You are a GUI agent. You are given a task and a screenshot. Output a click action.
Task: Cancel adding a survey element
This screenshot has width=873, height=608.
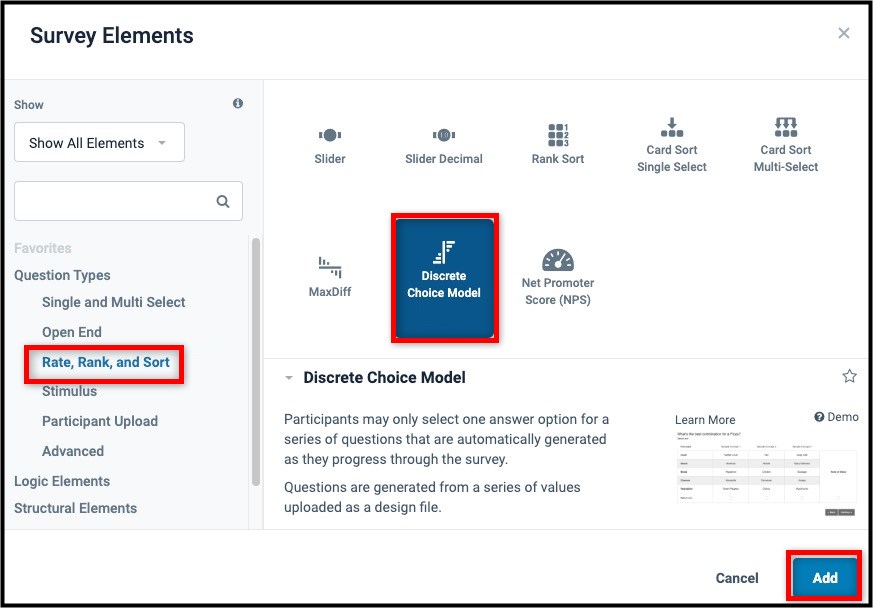point(736,578)
